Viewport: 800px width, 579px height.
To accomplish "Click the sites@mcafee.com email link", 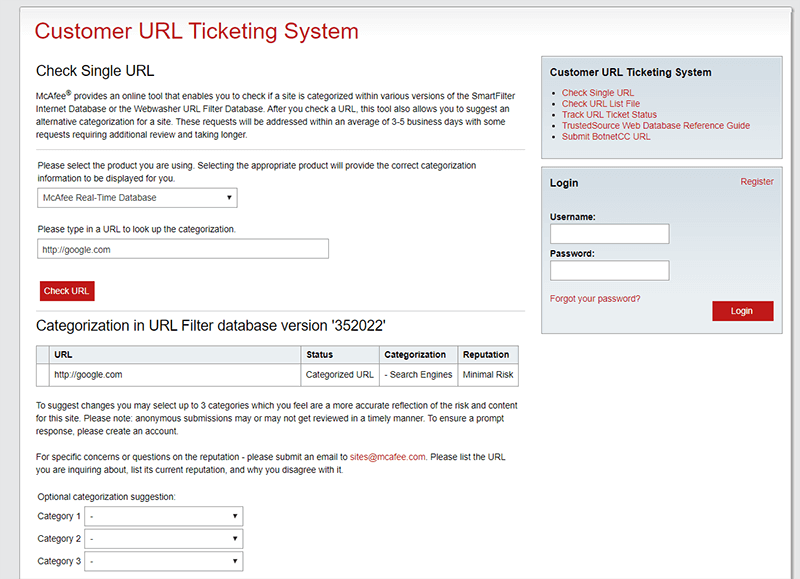I will point(387,457).
